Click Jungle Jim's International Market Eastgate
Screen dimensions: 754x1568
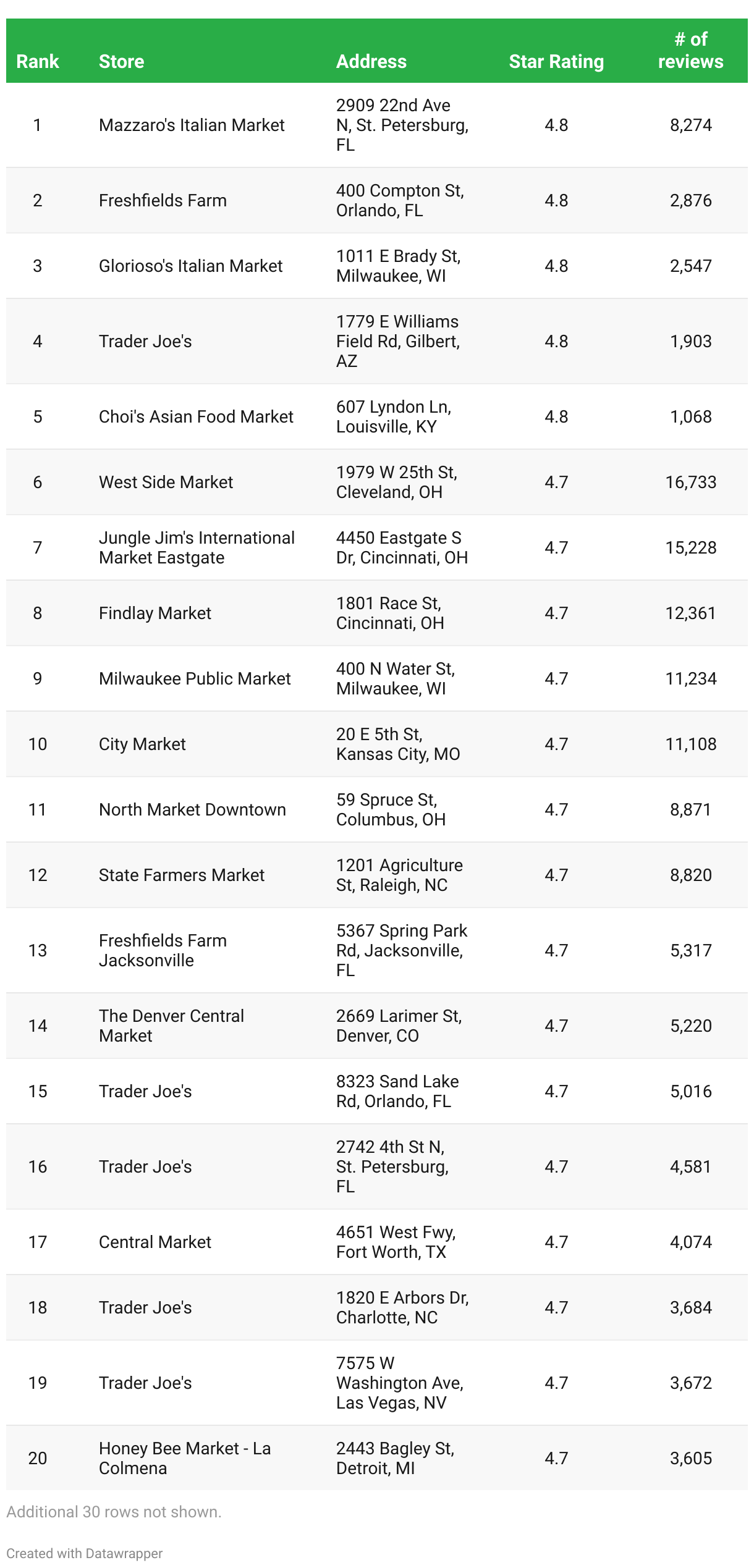pyautogui.click(x=197, y=547)
